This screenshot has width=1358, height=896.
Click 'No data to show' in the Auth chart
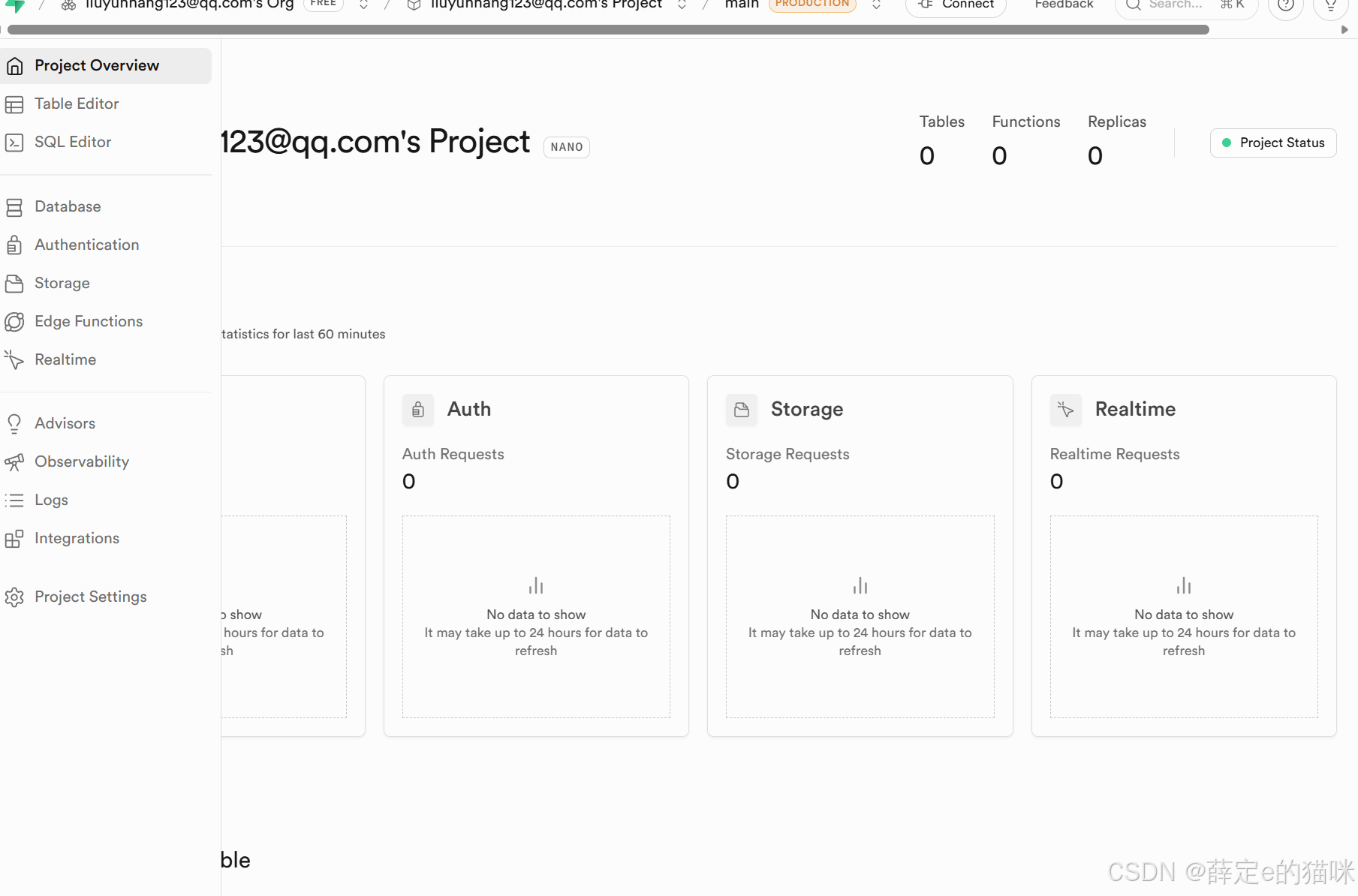click(536, 615)
